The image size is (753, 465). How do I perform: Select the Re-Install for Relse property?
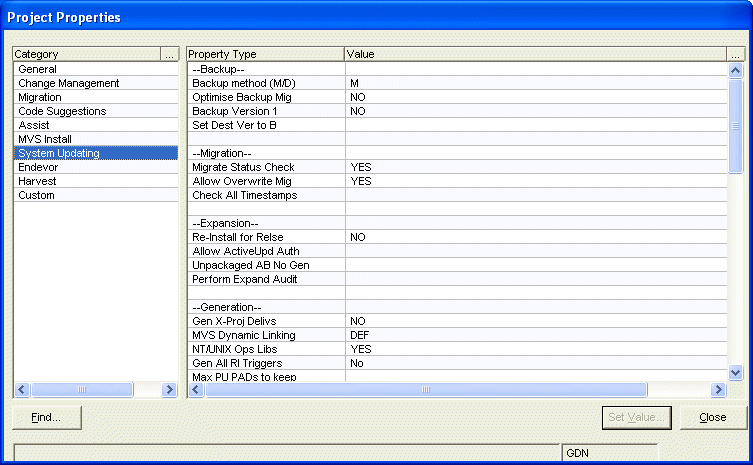238,237
